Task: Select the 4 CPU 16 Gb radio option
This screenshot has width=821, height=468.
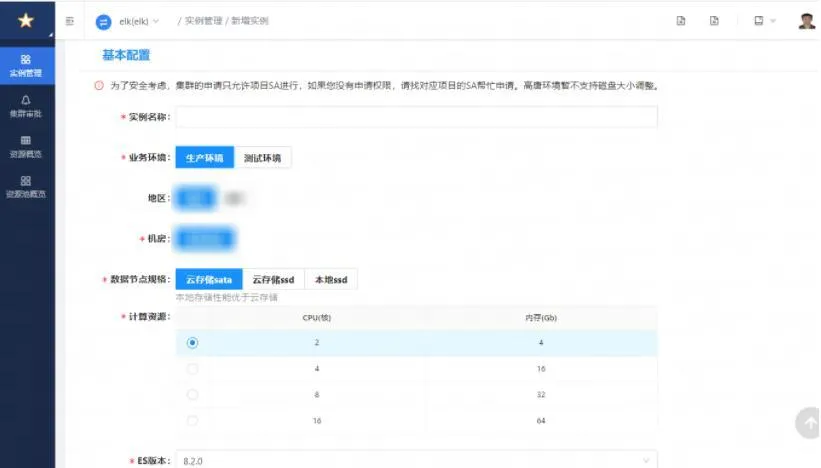Action: pos(192,369)
